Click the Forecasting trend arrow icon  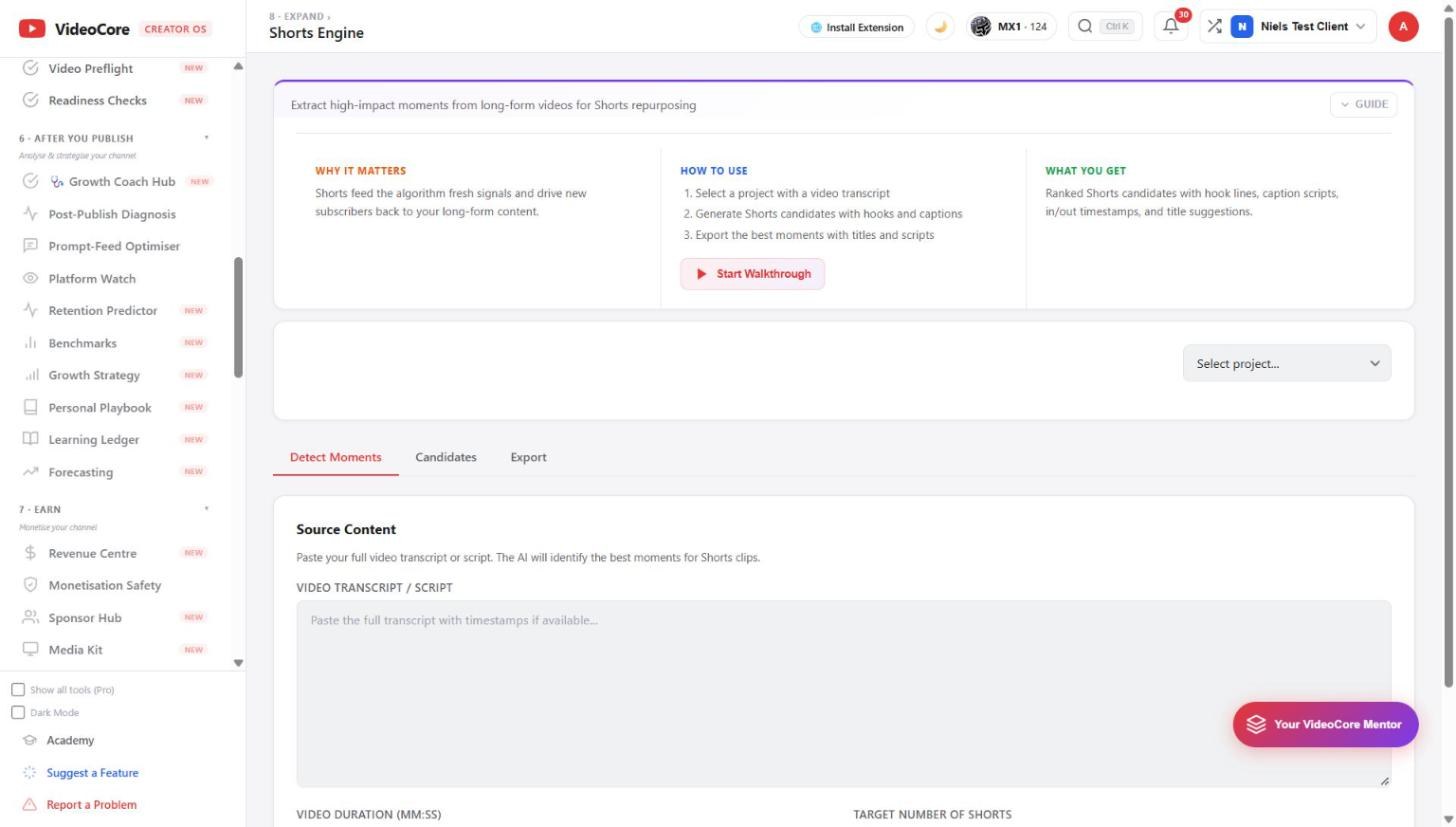30,472
